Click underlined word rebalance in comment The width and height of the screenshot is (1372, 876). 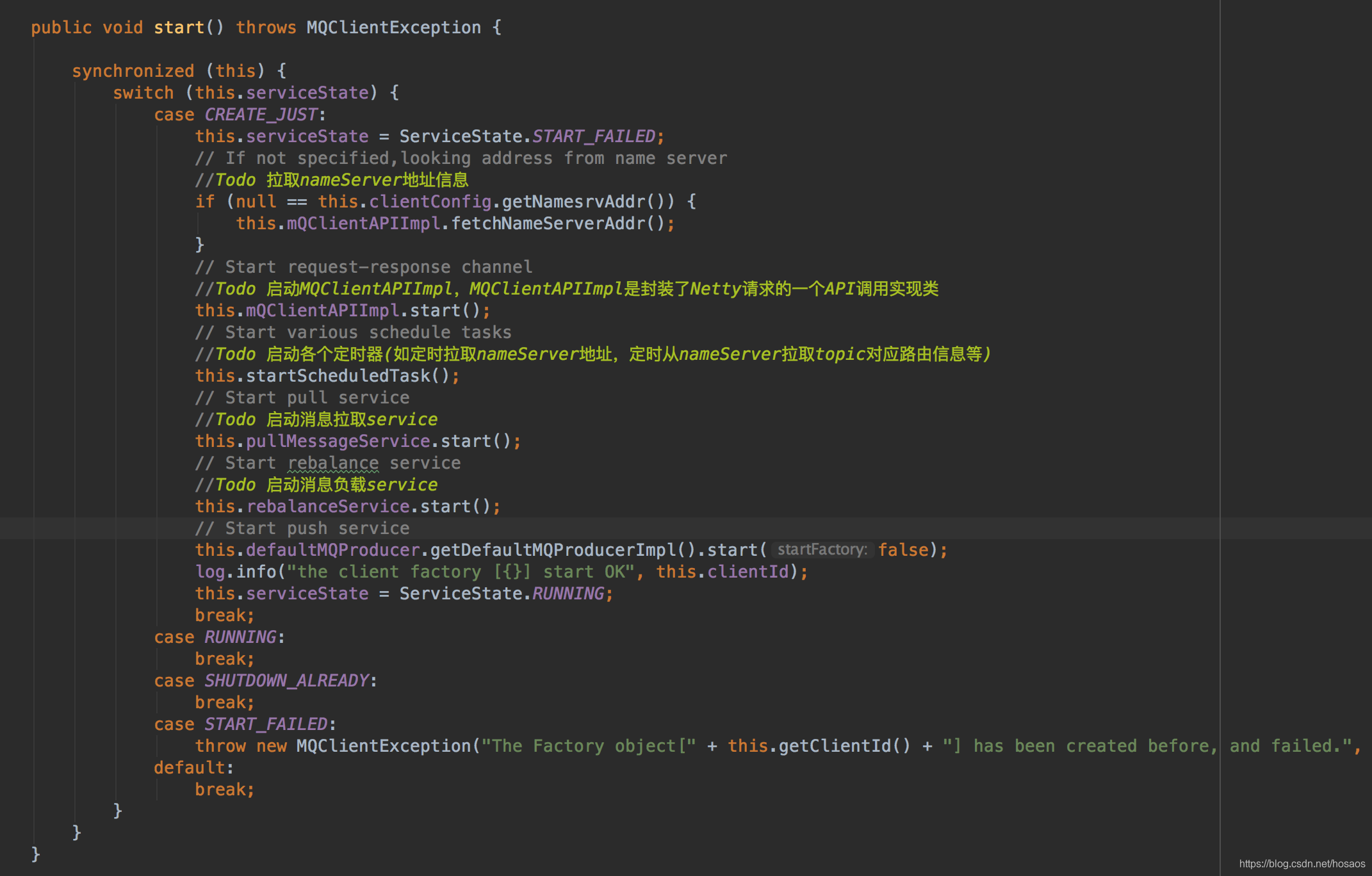pyautogui.click(x=333, y=463)
